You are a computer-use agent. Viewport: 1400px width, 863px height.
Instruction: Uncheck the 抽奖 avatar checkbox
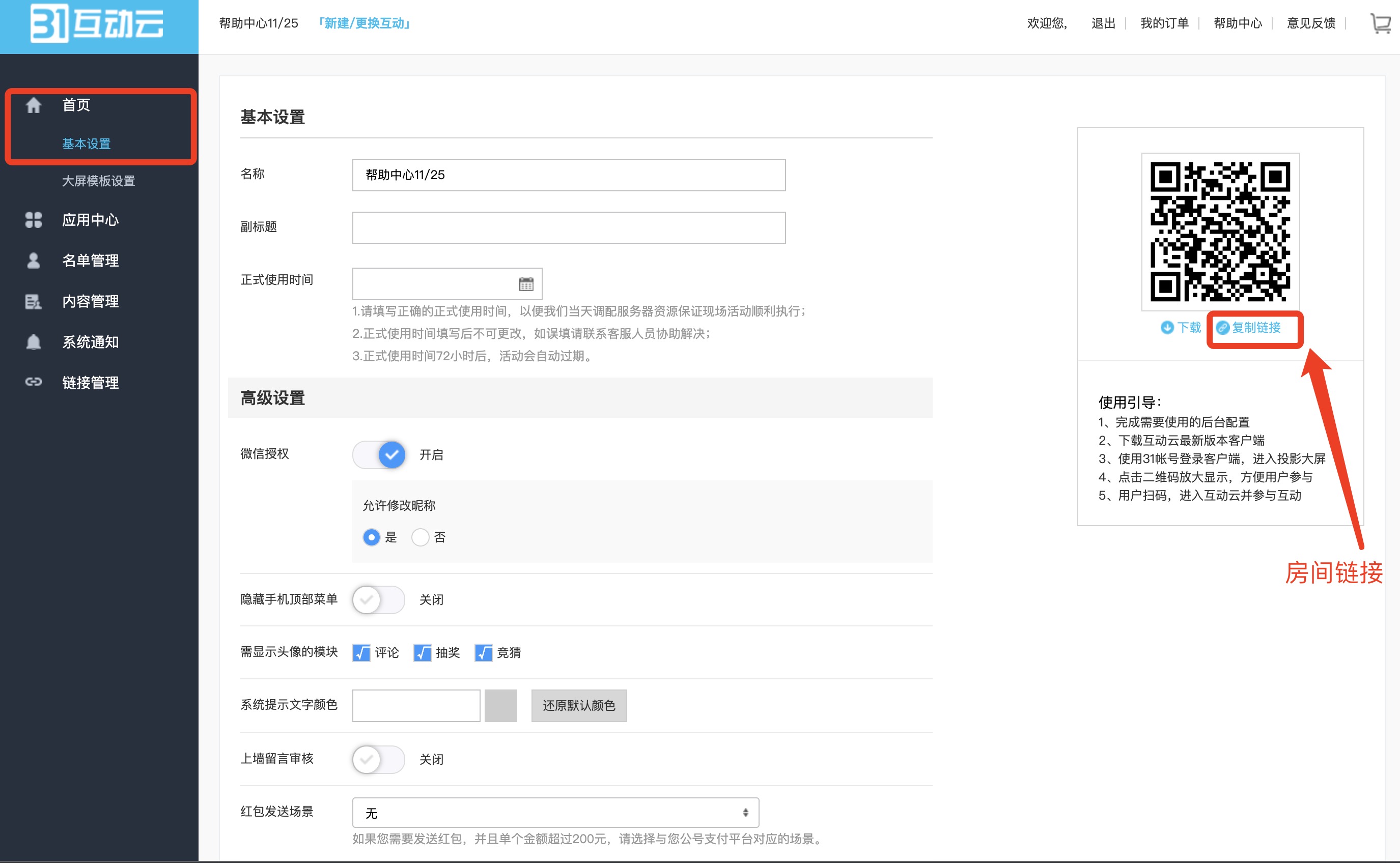point(423,652)
